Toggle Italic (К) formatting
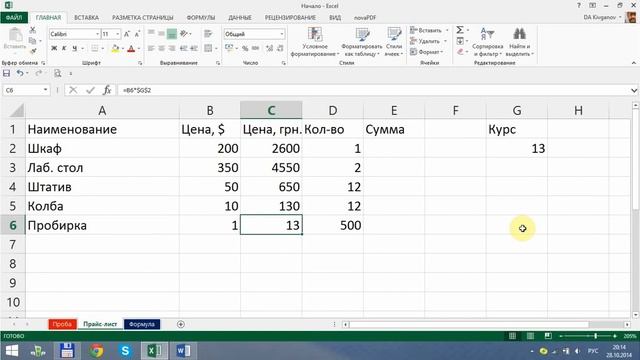The width and height of the screenshot is (640, 360). pos(64,49)
